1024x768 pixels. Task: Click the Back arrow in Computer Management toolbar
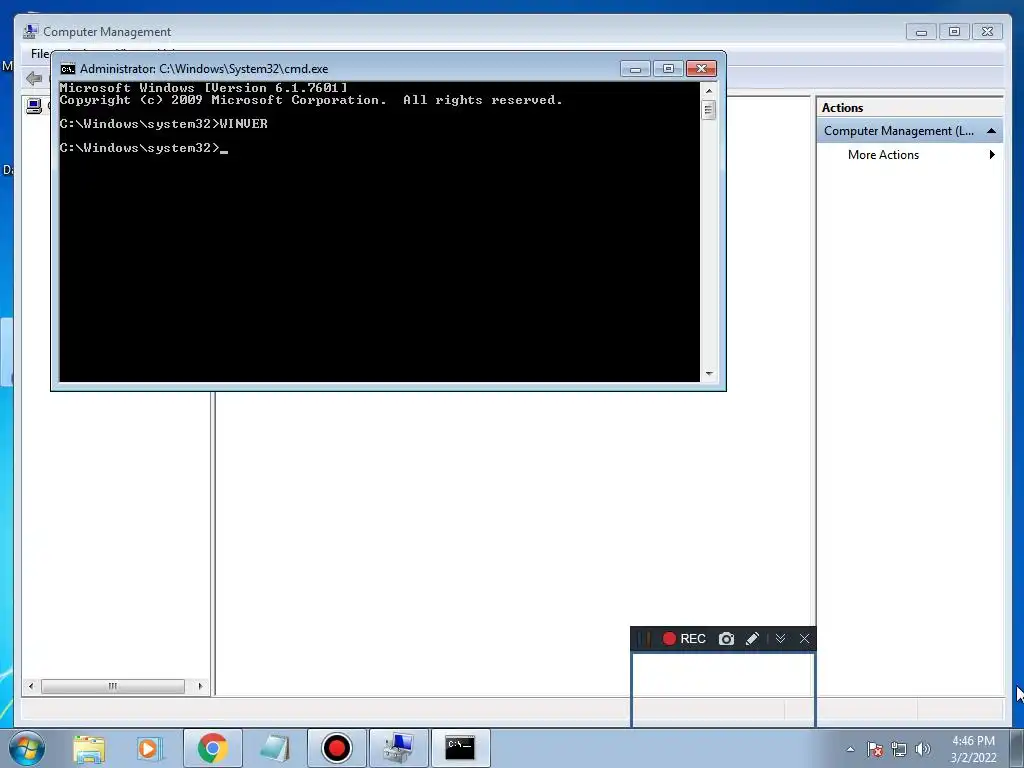point(34,79)
